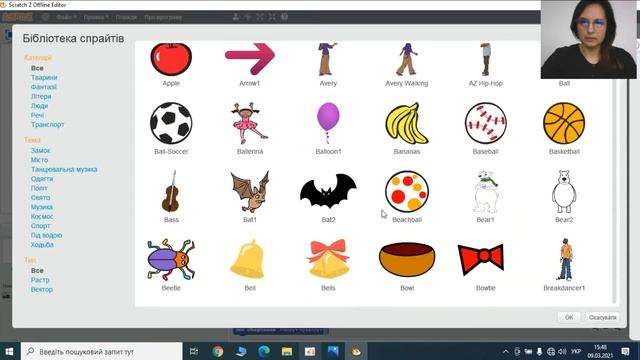Choose the Bear2 sprite
The width and height of the screenshot is (640, 360).
click(564, 191)
